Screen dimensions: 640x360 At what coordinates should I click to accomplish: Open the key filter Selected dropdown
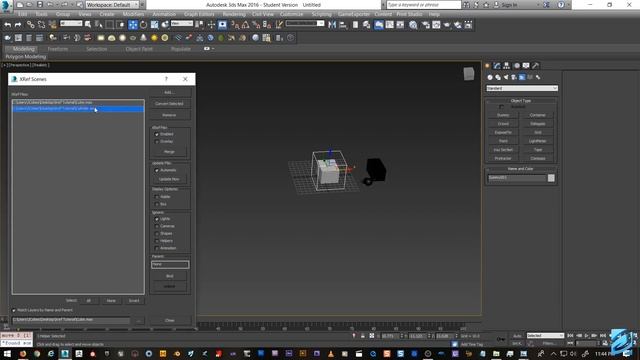[545, 336]
